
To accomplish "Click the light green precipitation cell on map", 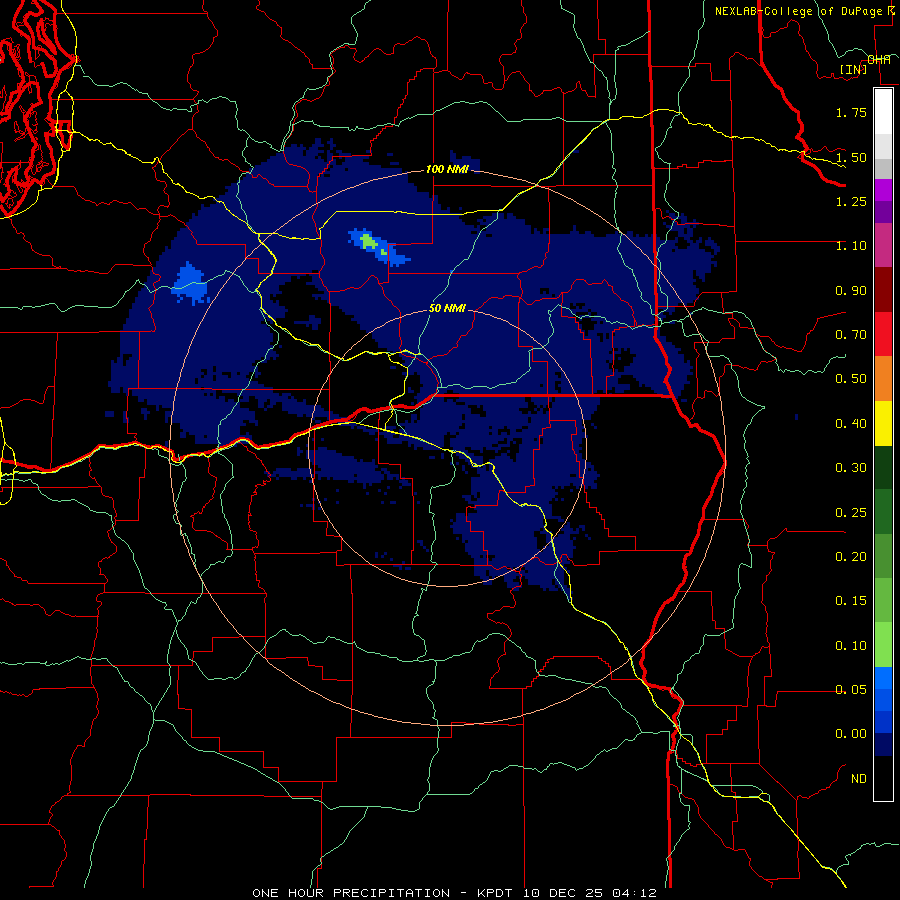I will pyautogui.click(x=368, y=240).
